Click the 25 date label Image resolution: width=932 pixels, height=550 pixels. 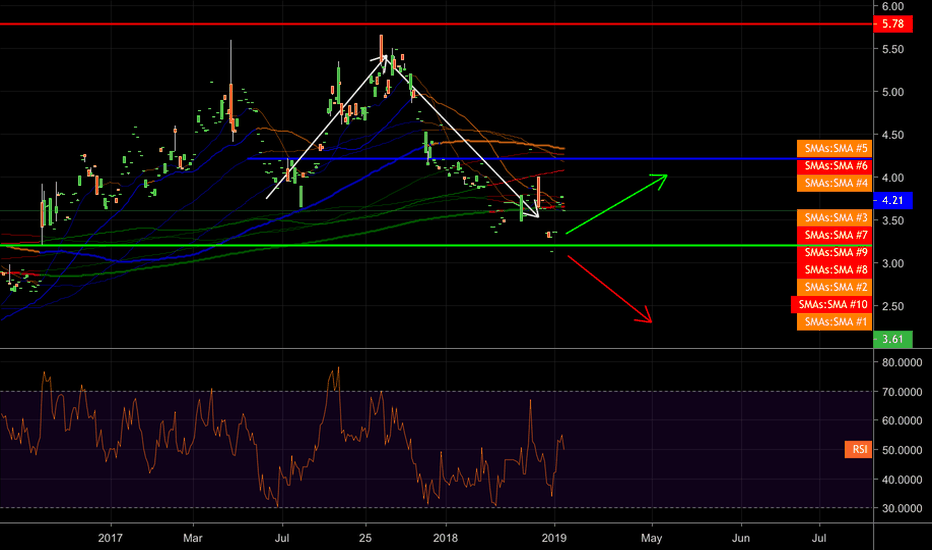(x=365, y=538)
